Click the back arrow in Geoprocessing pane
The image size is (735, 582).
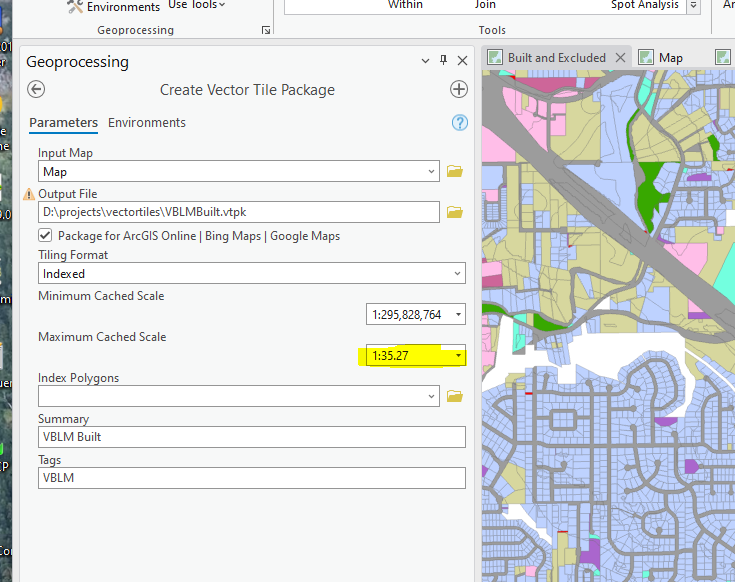click(x=37, y=90)
